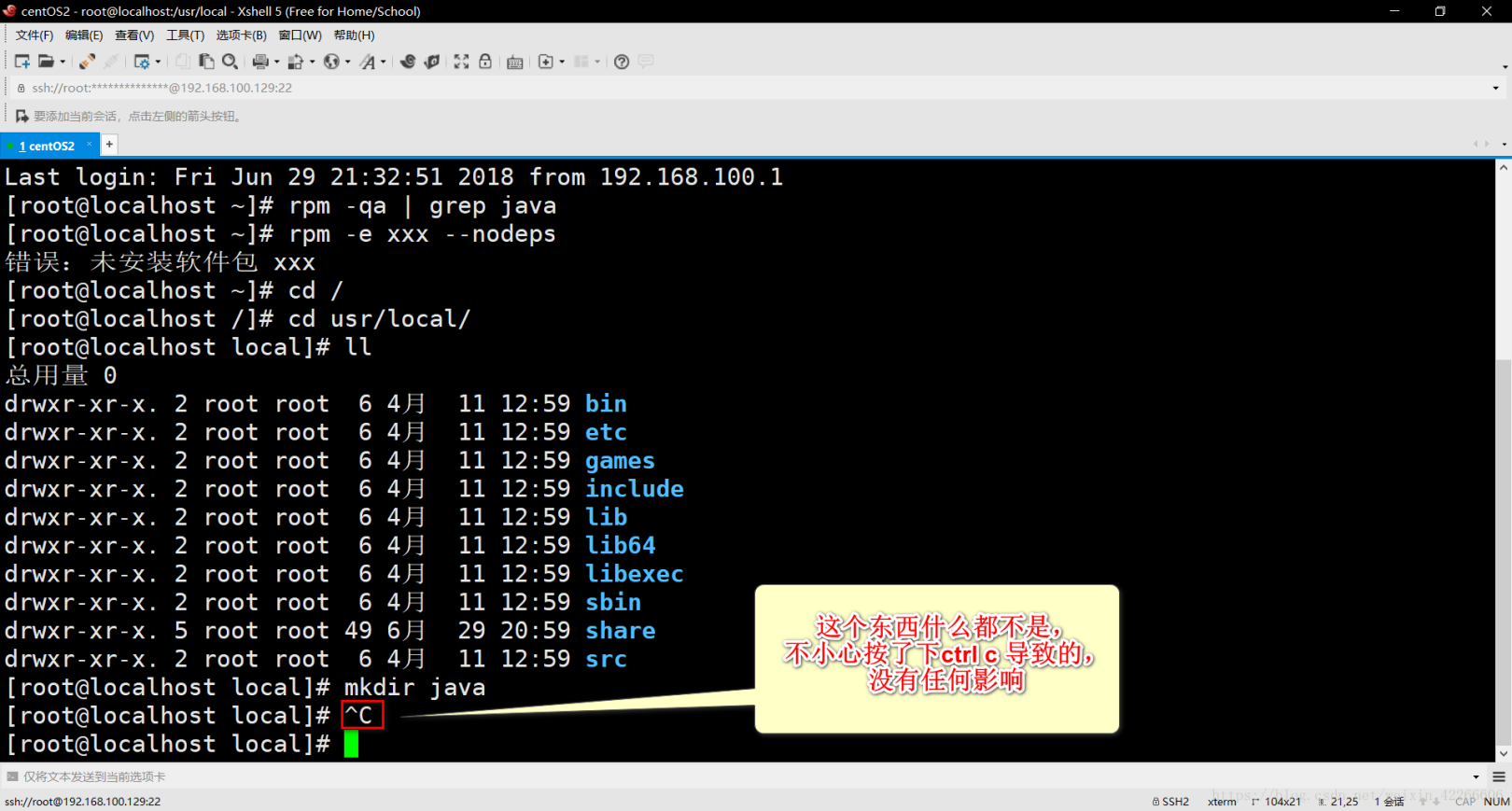Open the 查看(V) menu

[x=134, y=35]
